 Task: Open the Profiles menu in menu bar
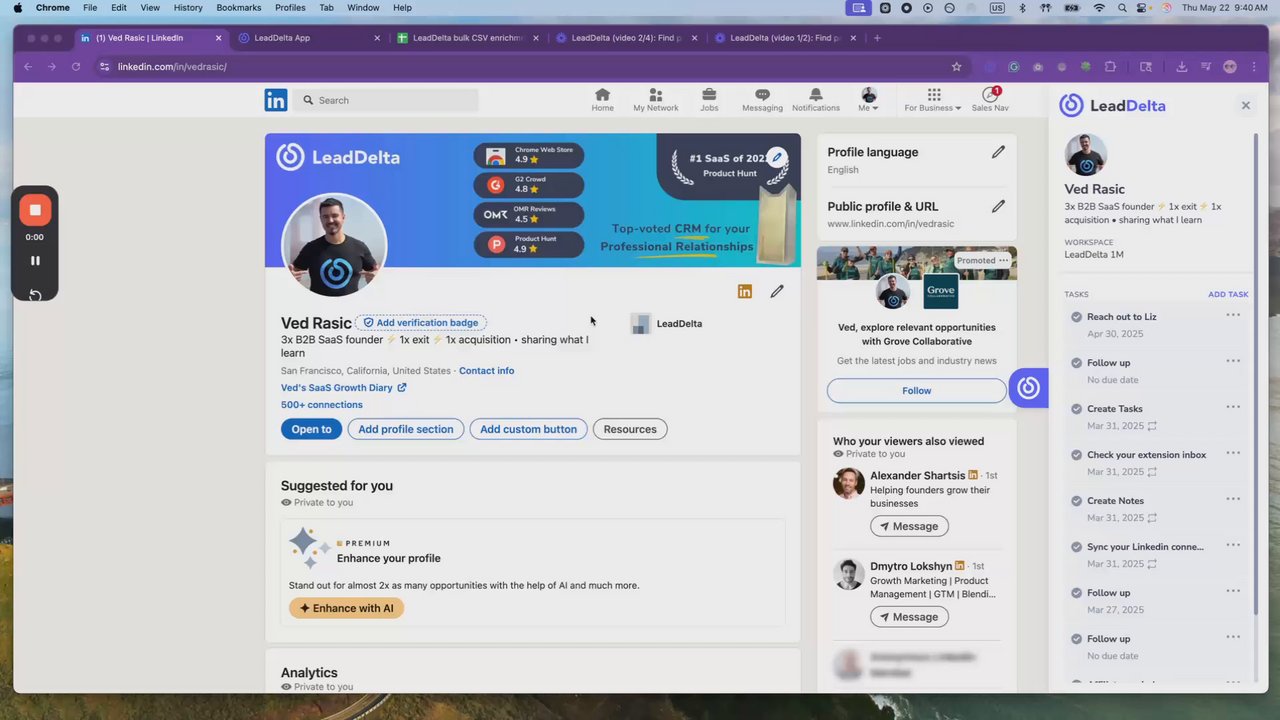[290, 8]
